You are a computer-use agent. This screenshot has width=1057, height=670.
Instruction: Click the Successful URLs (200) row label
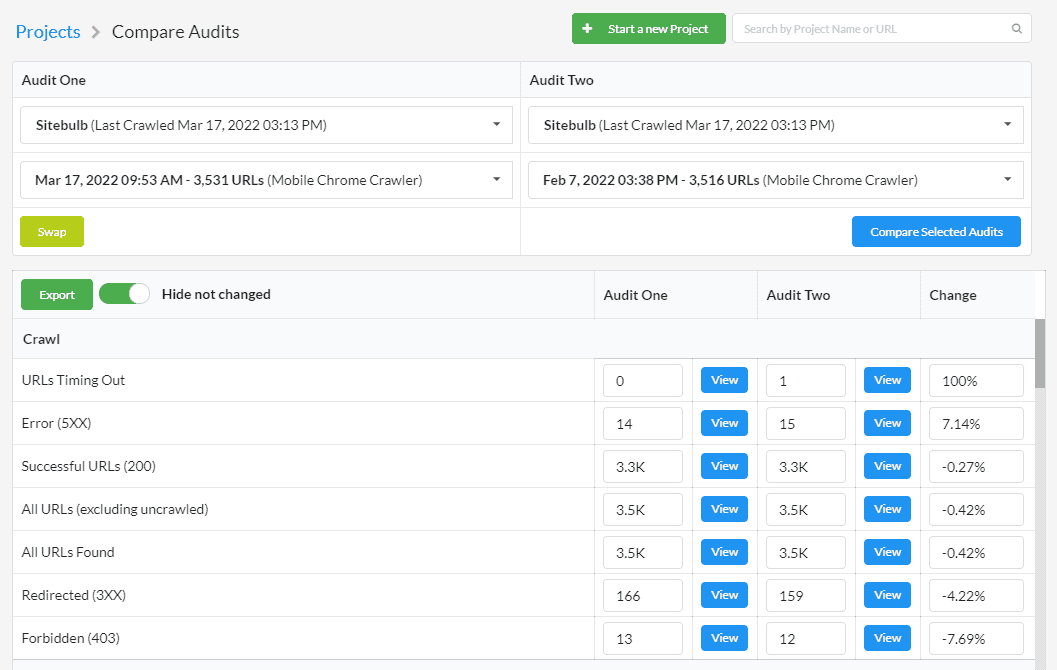point(88,466)
